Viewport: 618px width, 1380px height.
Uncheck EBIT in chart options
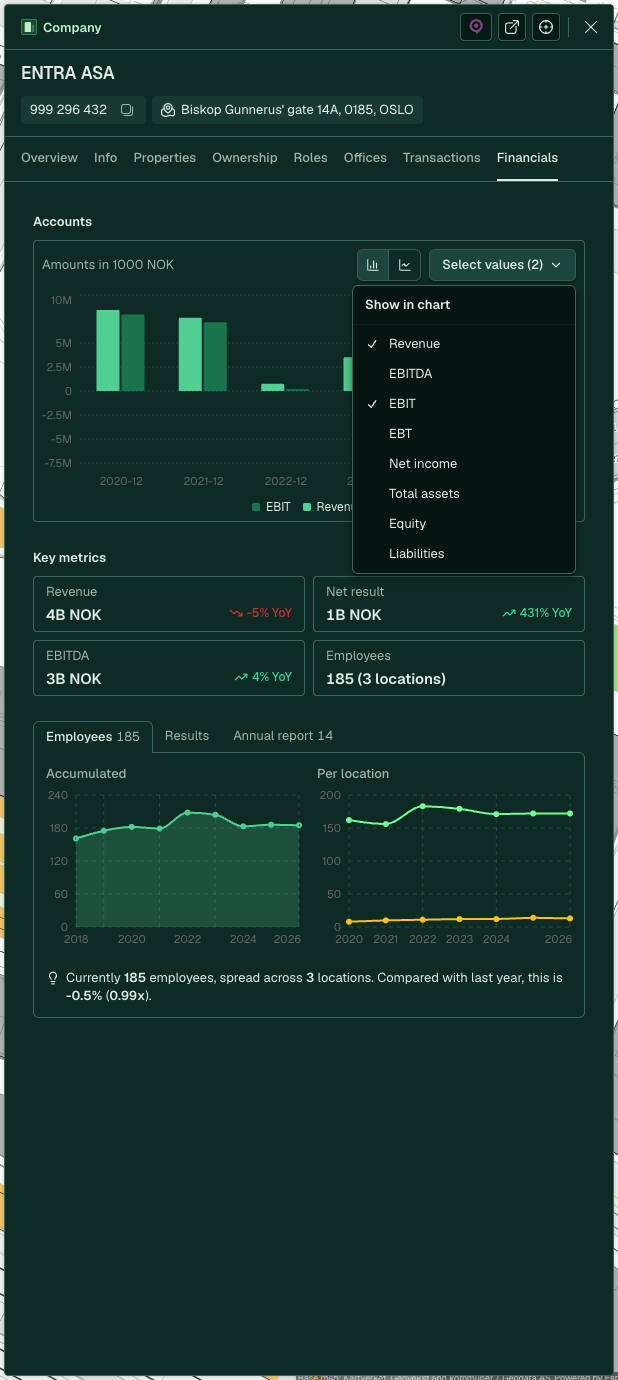[x=464, y=404]
